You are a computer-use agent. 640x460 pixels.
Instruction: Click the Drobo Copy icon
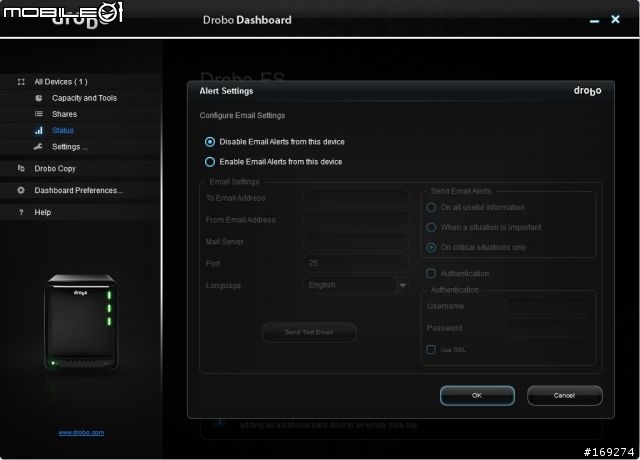coord(21,168)
